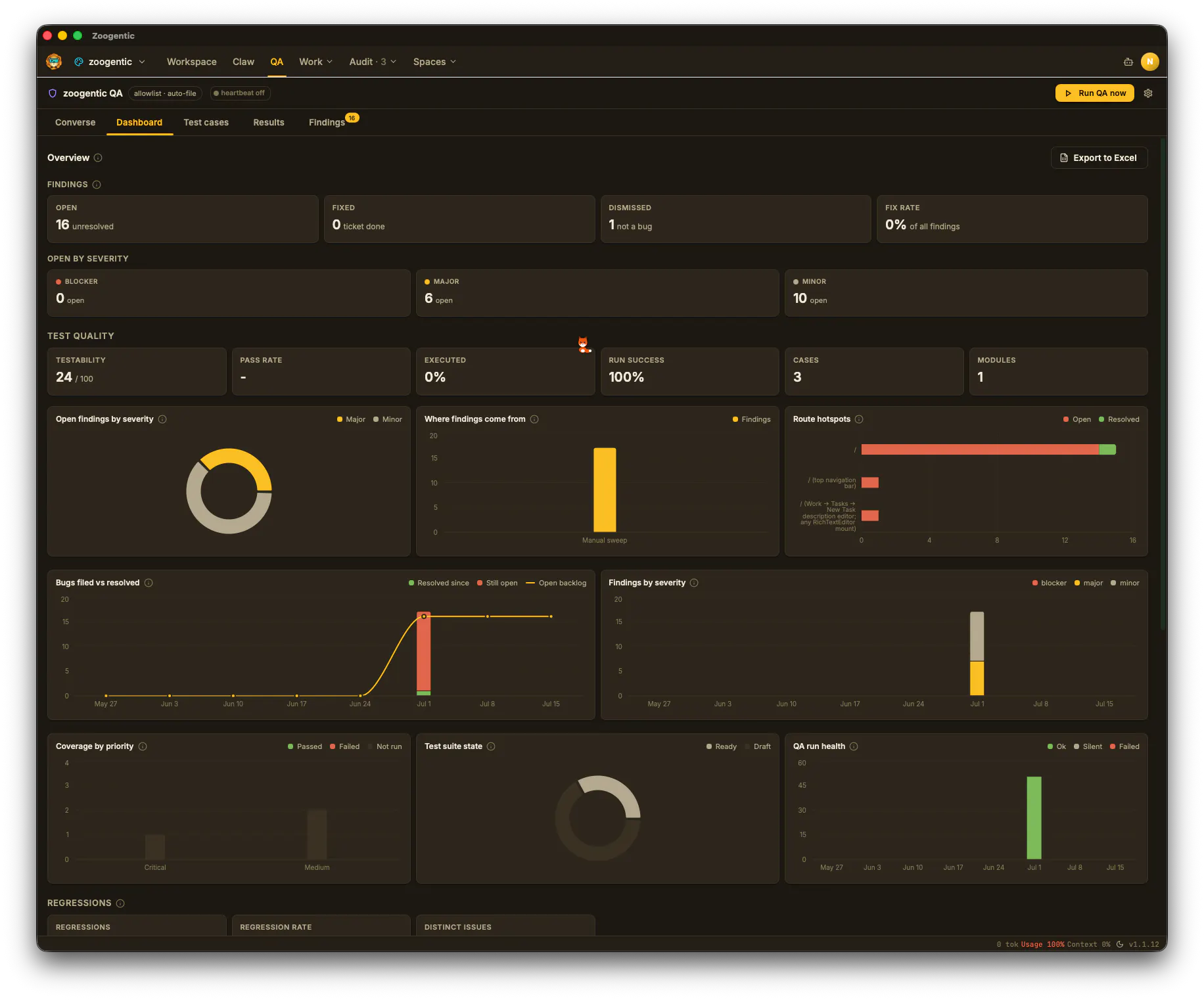
Task: Click the Run QA now button
Action: tap(1095, 93)
